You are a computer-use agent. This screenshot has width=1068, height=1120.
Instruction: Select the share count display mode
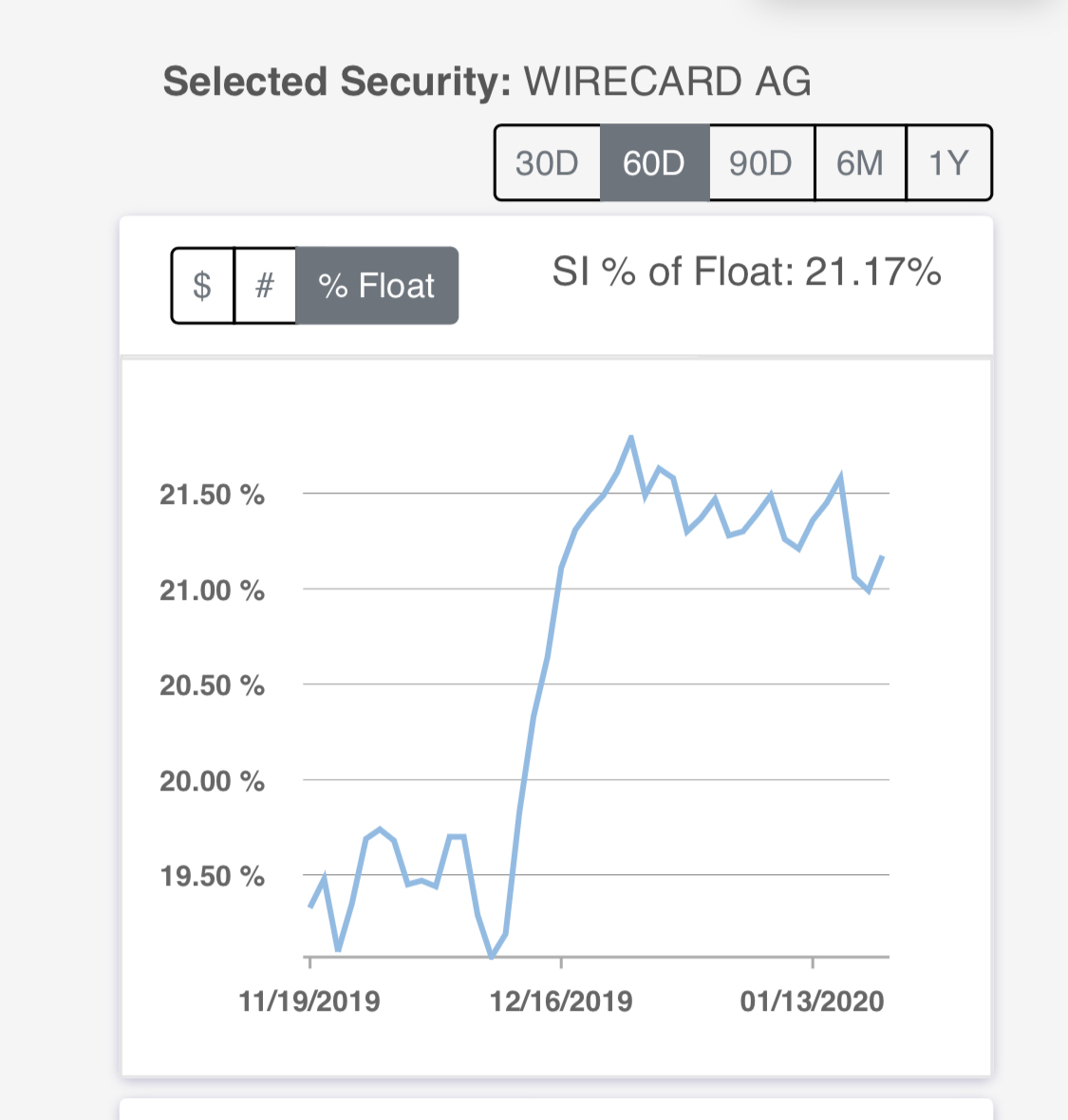coord(265,285)
